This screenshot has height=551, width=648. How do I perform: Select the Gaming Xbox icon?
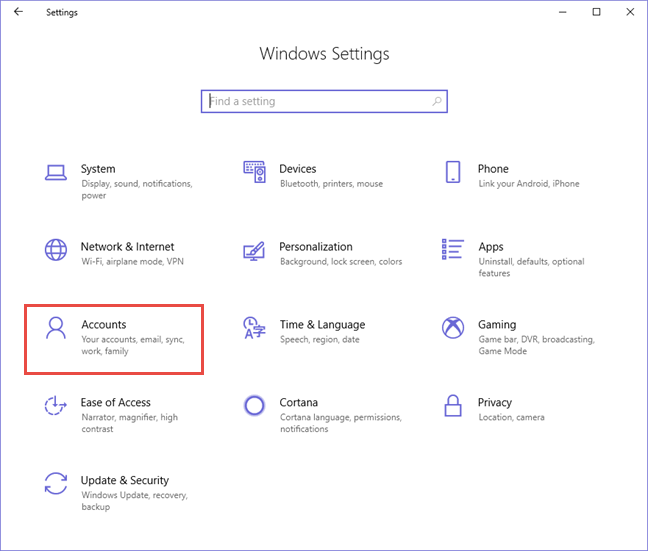(x=453, y=328)
